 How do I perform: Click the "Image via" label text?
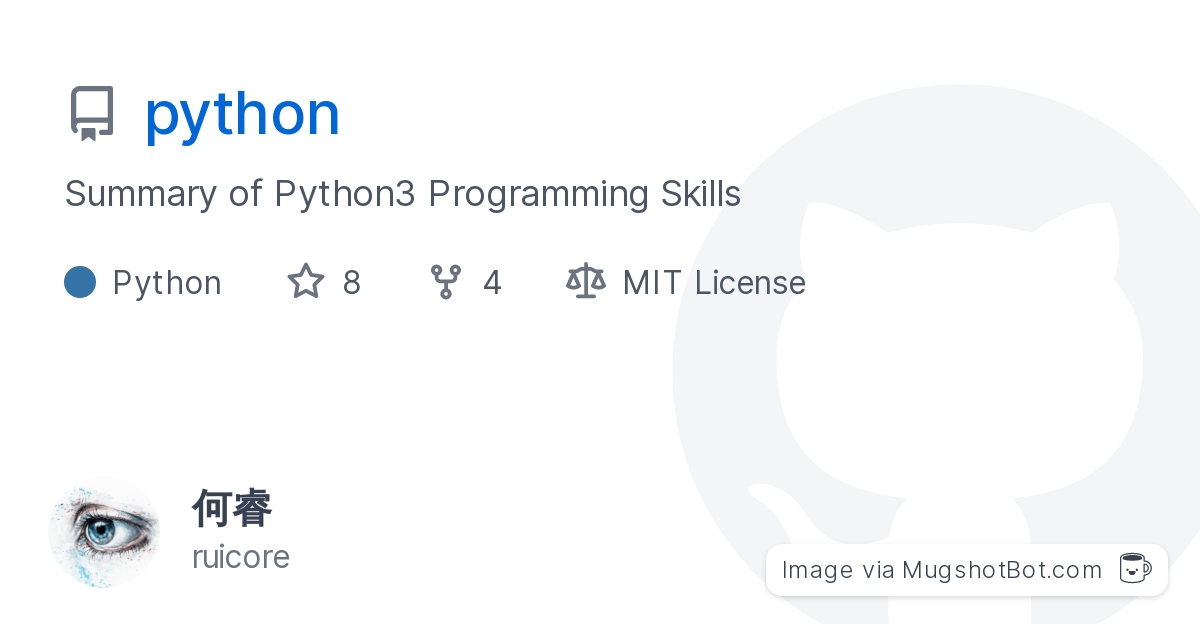838,570
